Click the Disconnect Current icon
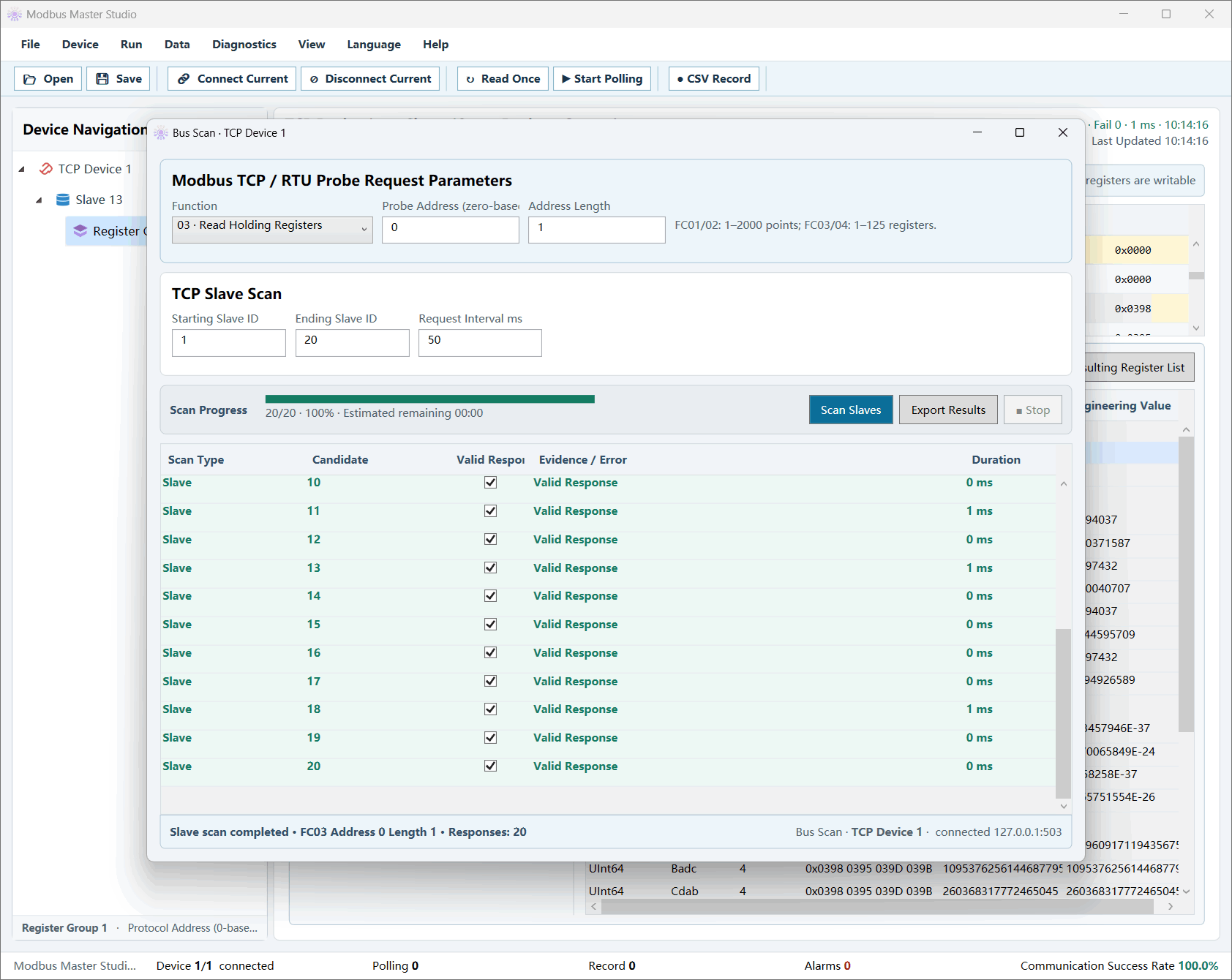The height and width of the screenshot is (980, 1232). pos(314,79)
